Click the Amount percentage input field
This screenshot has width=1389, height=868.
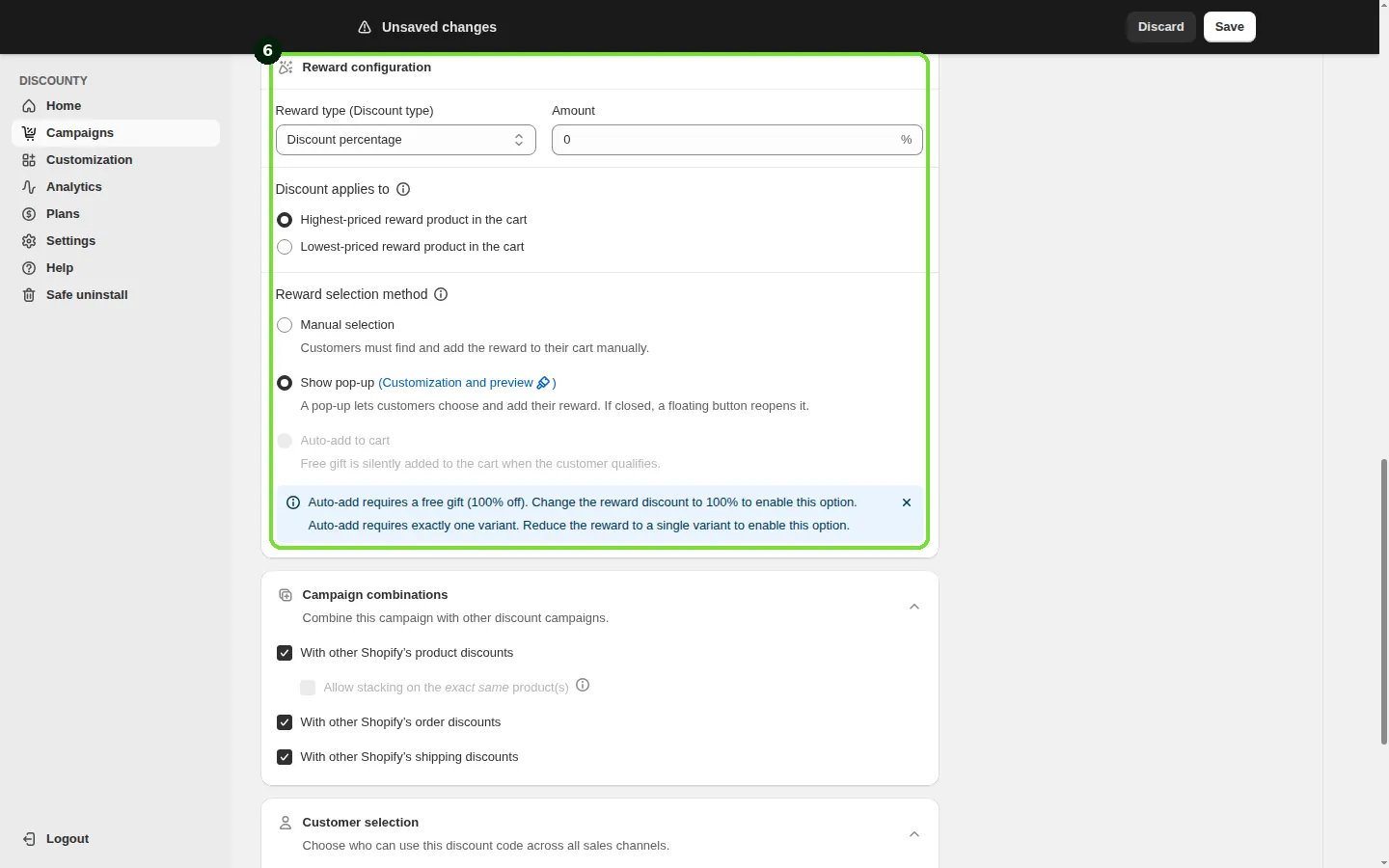737,140
